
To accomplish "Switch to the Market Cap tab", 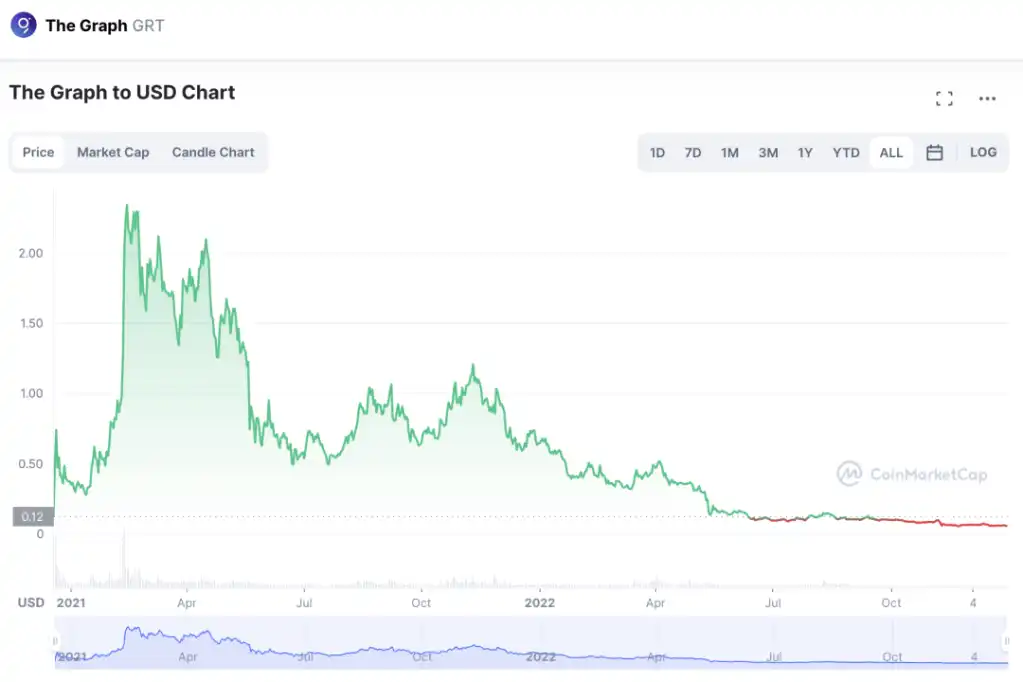I will (x=113, y=153).
